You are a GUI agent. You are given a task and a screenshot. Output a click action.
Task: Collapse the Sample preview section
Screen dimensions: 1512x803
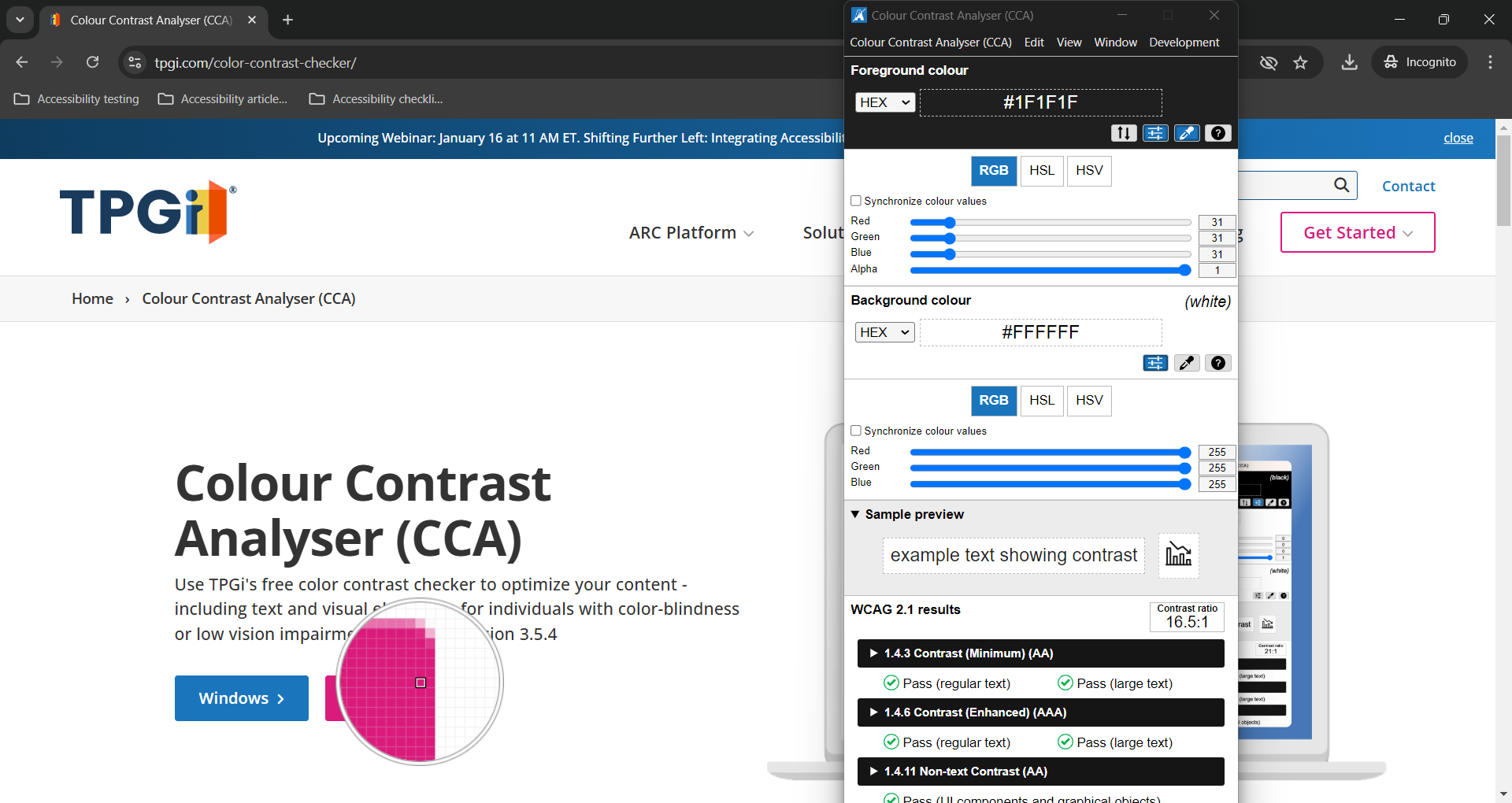(x=908, y=514)
